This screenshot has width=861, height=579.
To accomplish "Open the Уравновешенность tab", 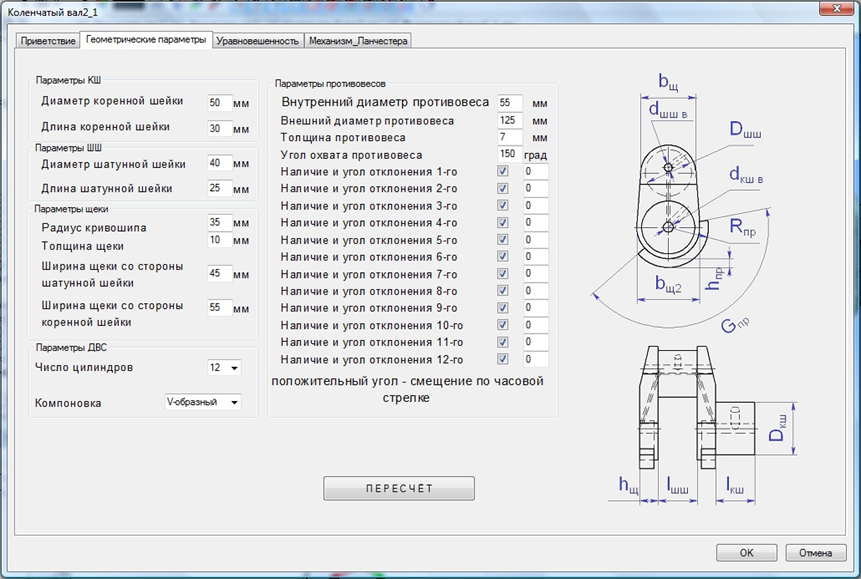I will pos(258,41).
